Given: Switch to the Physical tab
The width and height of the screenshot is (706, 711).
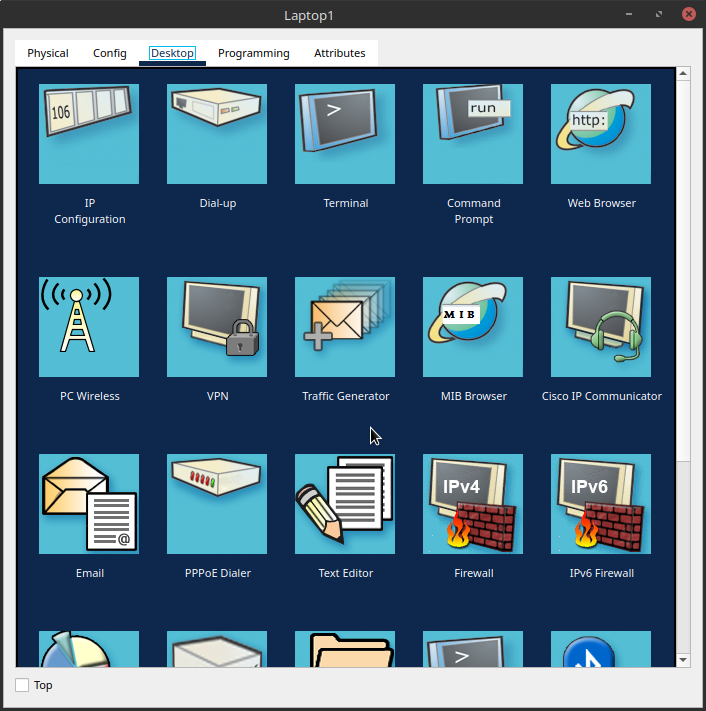Looking at the screenshot, I should 48,53.
